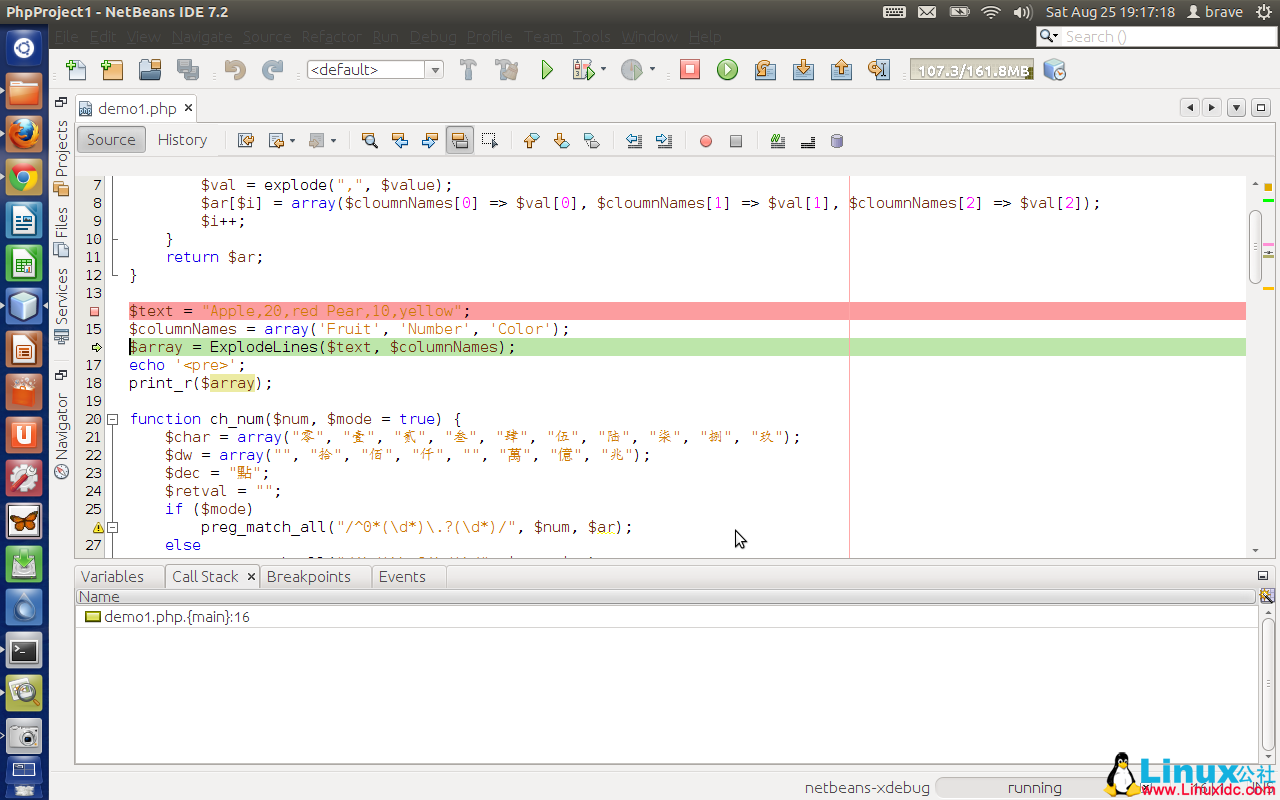
Task: Click the Step Over debugger icon
Action: point(765,70)
